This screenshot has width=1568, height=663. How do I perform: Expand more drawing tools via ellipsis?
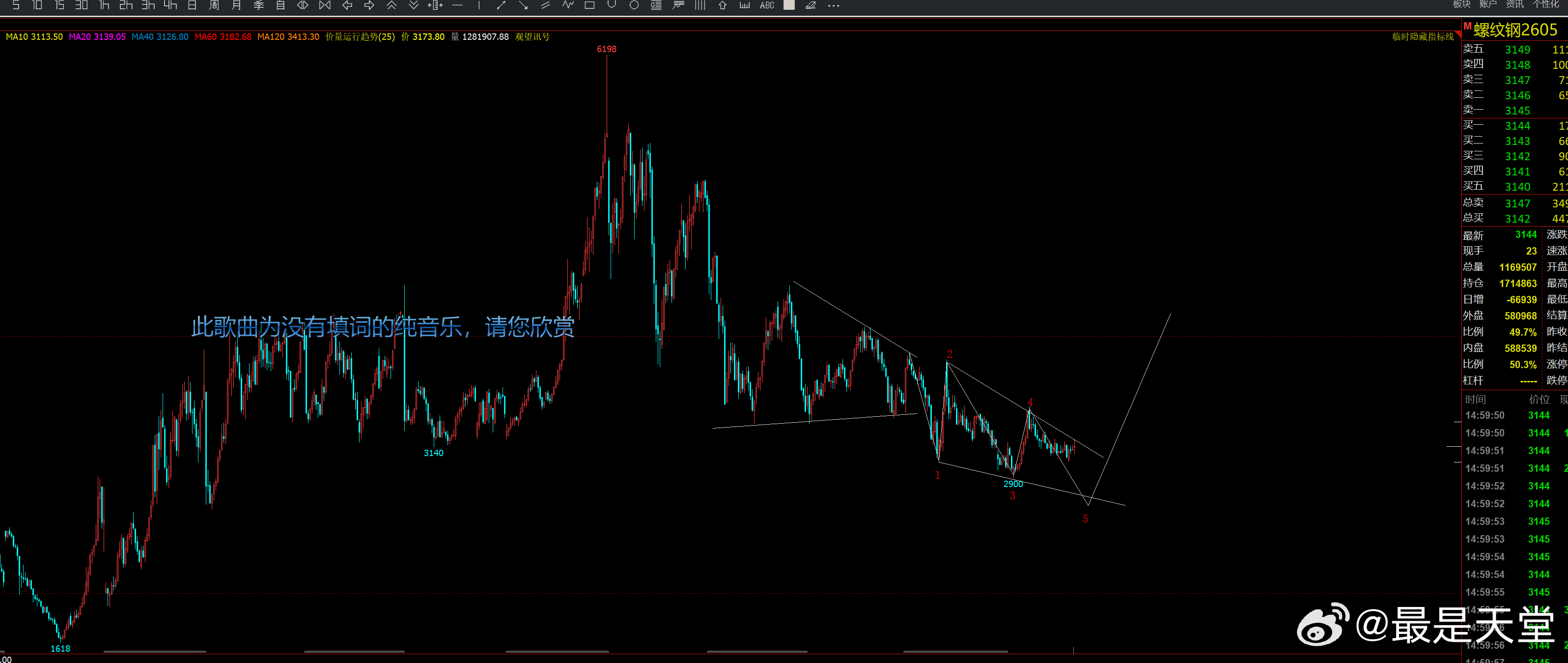tap(833, 5)
